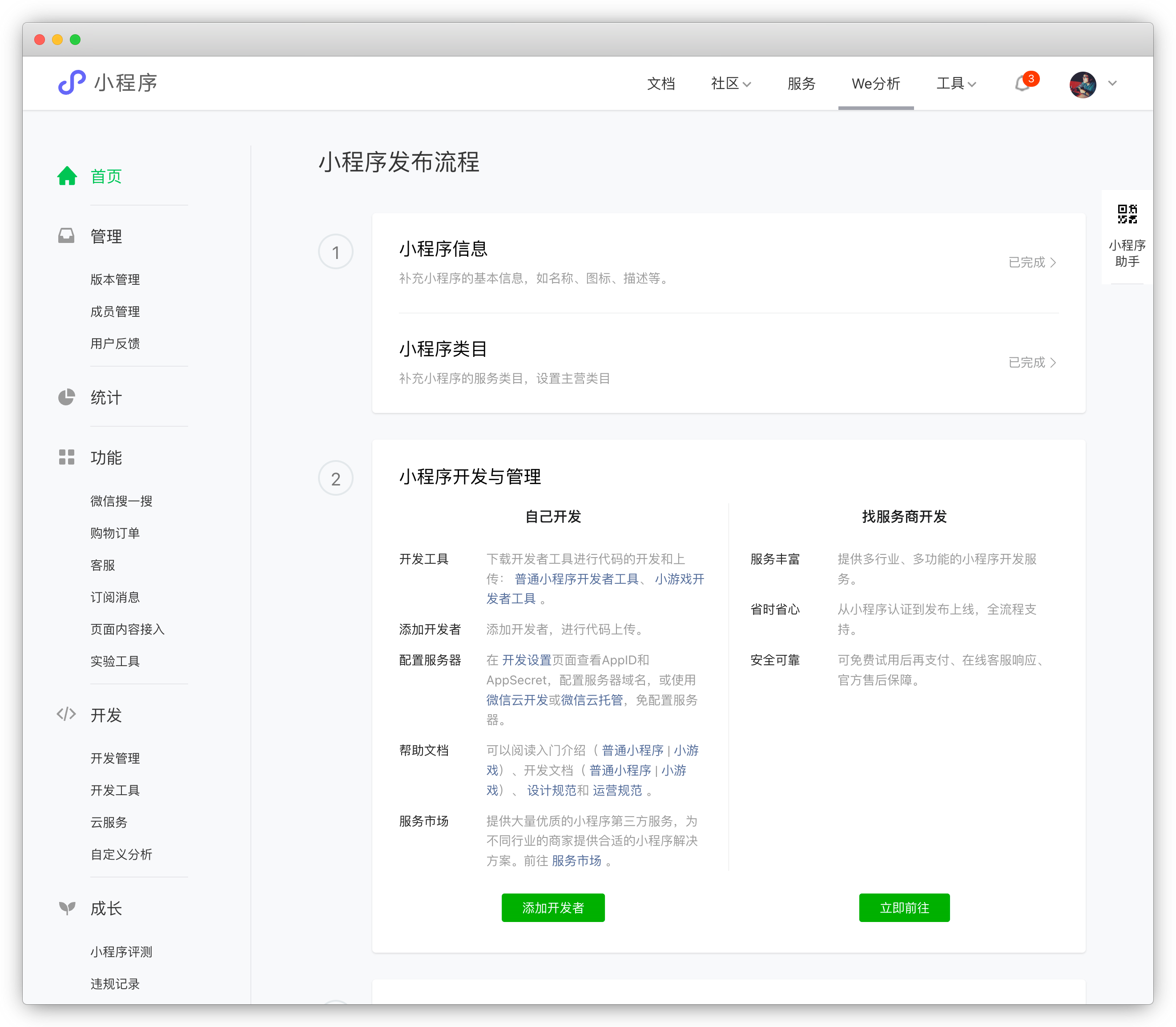
Task: Click the 自己开发 column heading
Action: pos(553,517)
